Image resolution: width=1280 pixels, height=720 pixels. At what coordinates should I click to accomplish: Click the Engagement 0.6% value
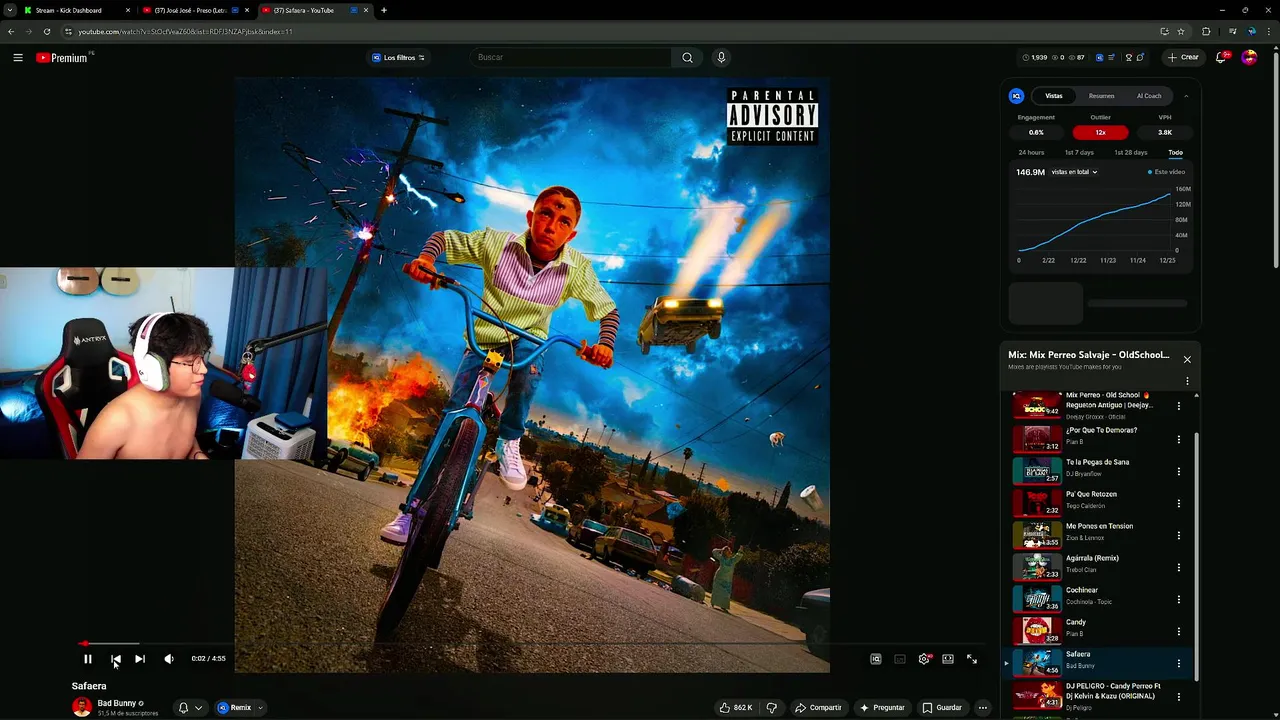coord(1036,132)
